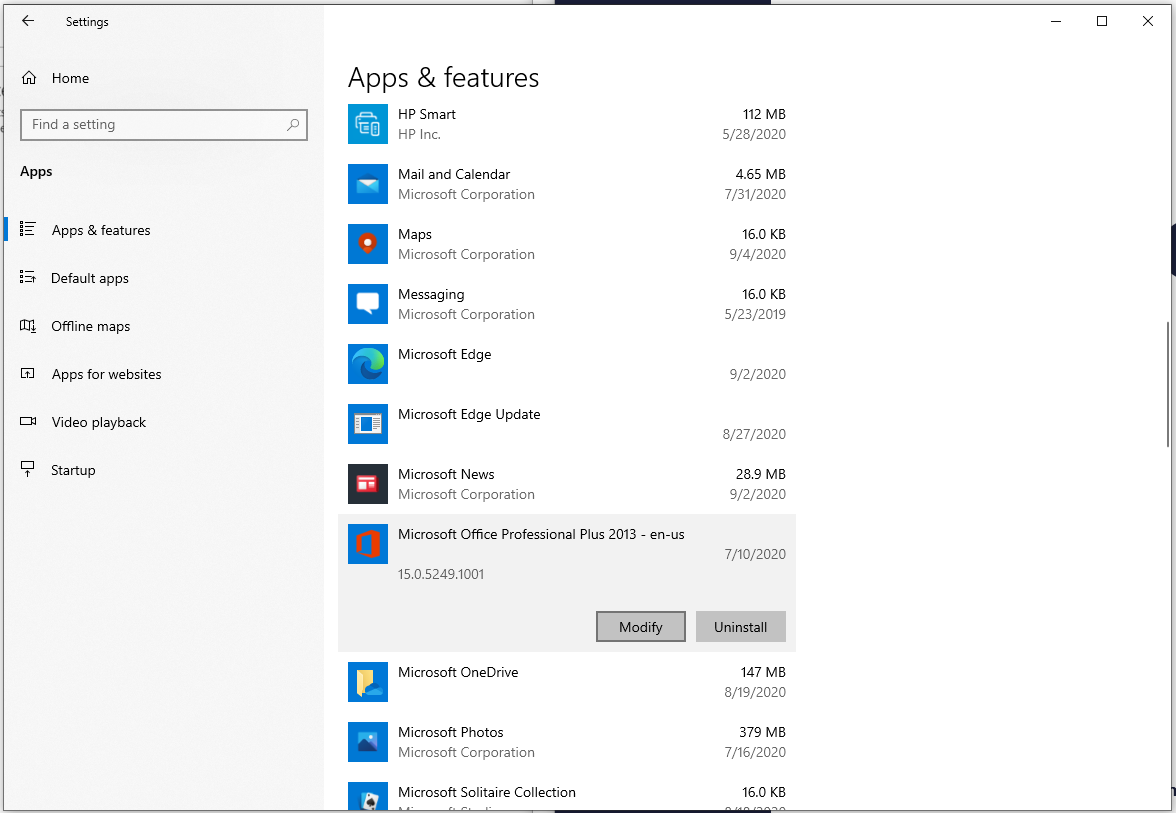Minimize the Settings window

point(1056,21)
